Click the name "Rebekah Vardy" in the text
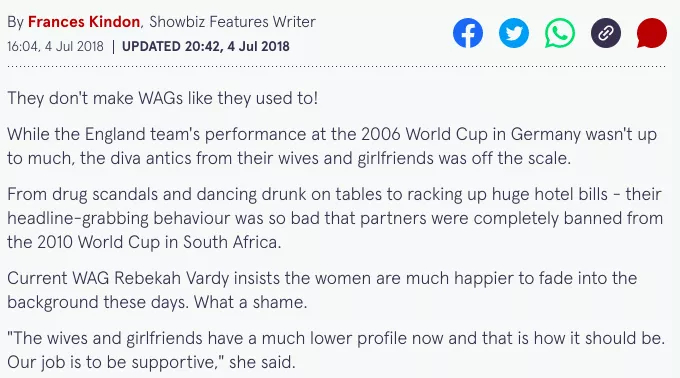The image size is (680, 378). [x=171, y=278]
